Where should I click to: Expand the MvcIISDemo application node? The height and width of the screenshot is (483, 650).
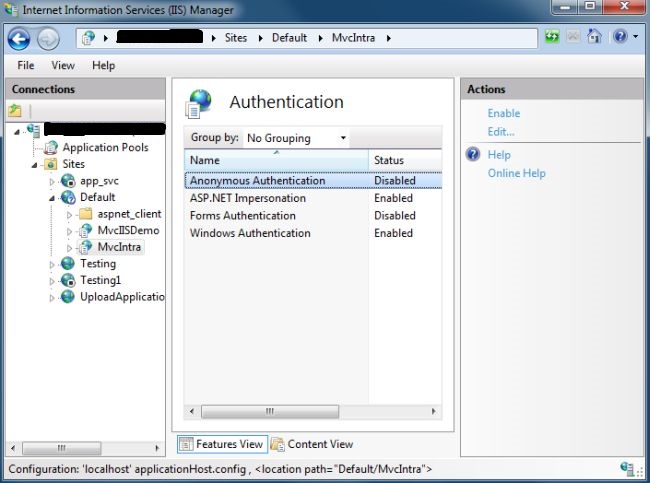click(69, 231)
